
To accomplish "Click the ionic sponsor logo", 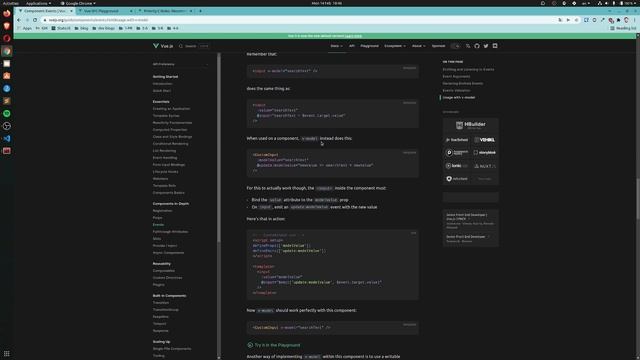I will click(457, 166).
